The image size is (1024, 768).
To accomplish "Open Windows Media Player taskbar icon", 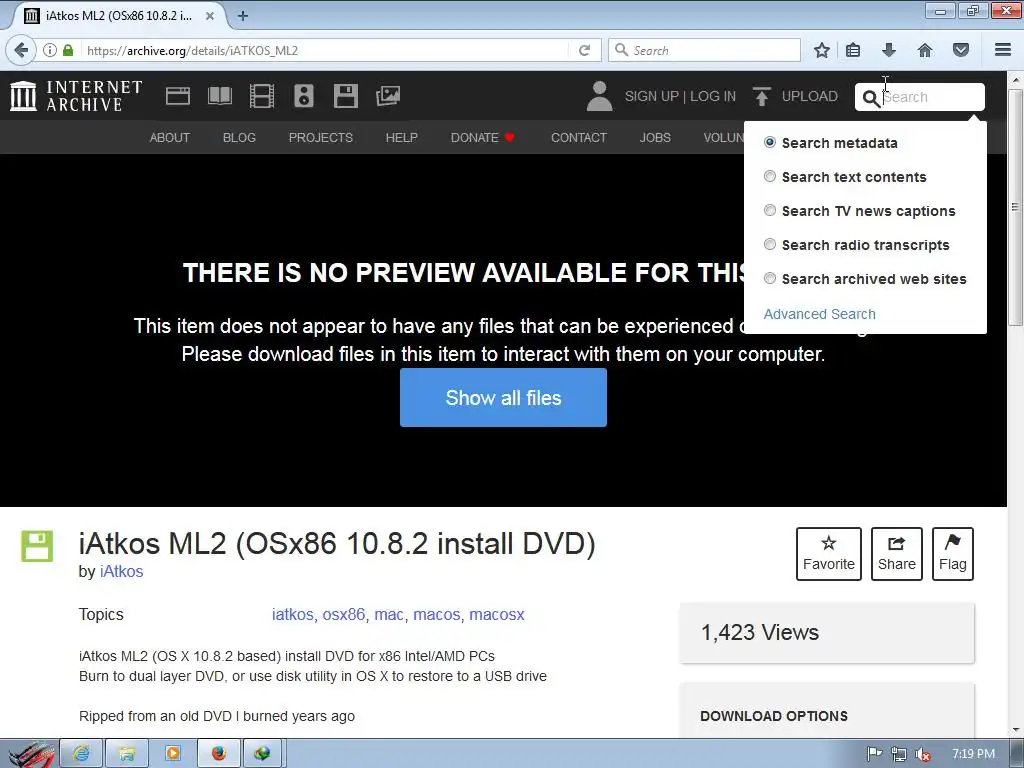I will point(172,754).
